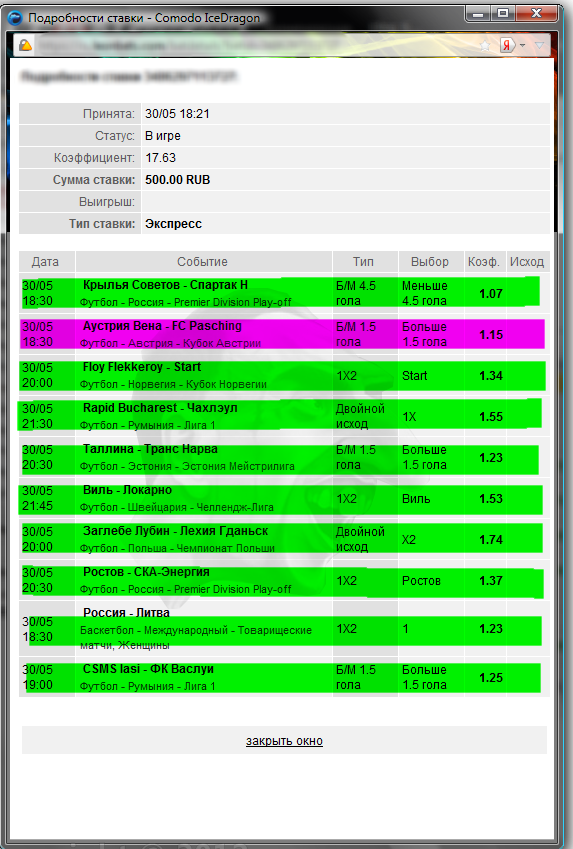Click coefficient 1.25 for CSMS Iasi match
This screenshot has height=849, width=573.
pos(491,678)
